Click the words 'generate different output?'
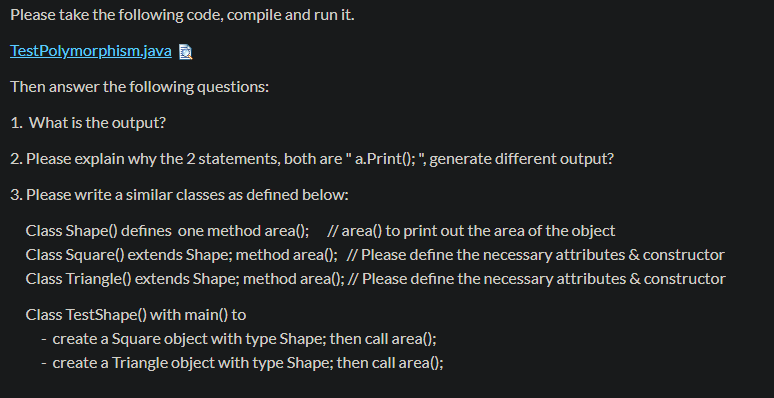This screenshot has width=774, height=398. [x=522, y=159]
